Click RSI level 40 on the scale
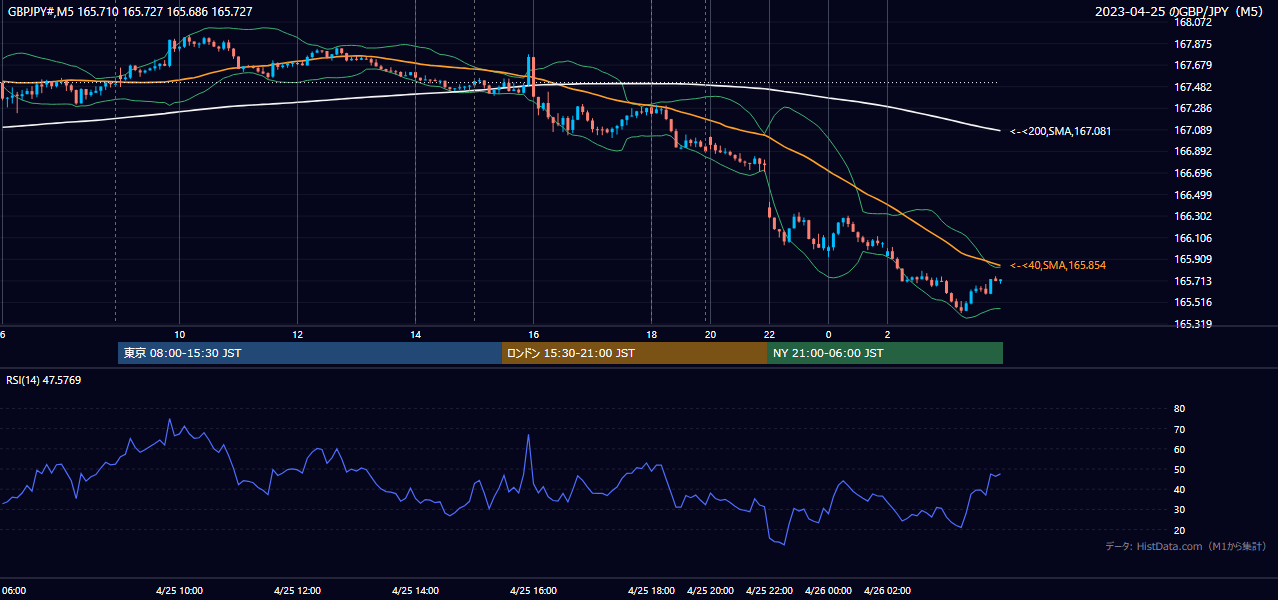 1179,489
